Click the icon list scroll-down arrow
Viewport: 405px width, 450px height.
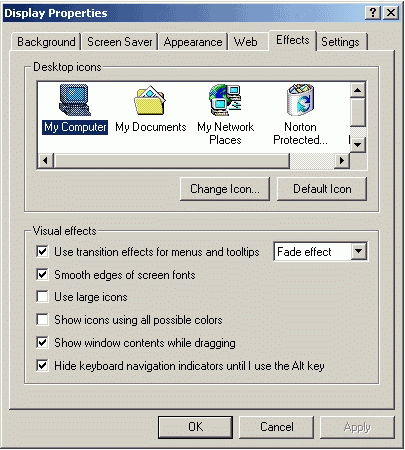(358, 145)
